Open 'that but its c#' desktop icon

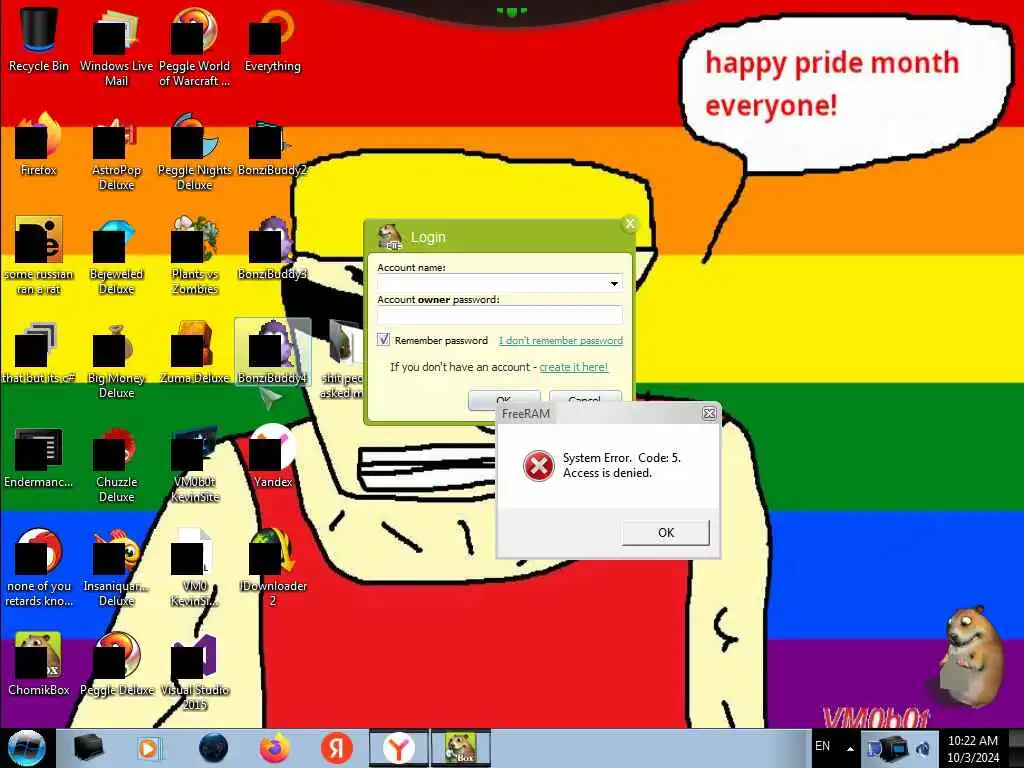pyautogui.click(x=39, y=353)
